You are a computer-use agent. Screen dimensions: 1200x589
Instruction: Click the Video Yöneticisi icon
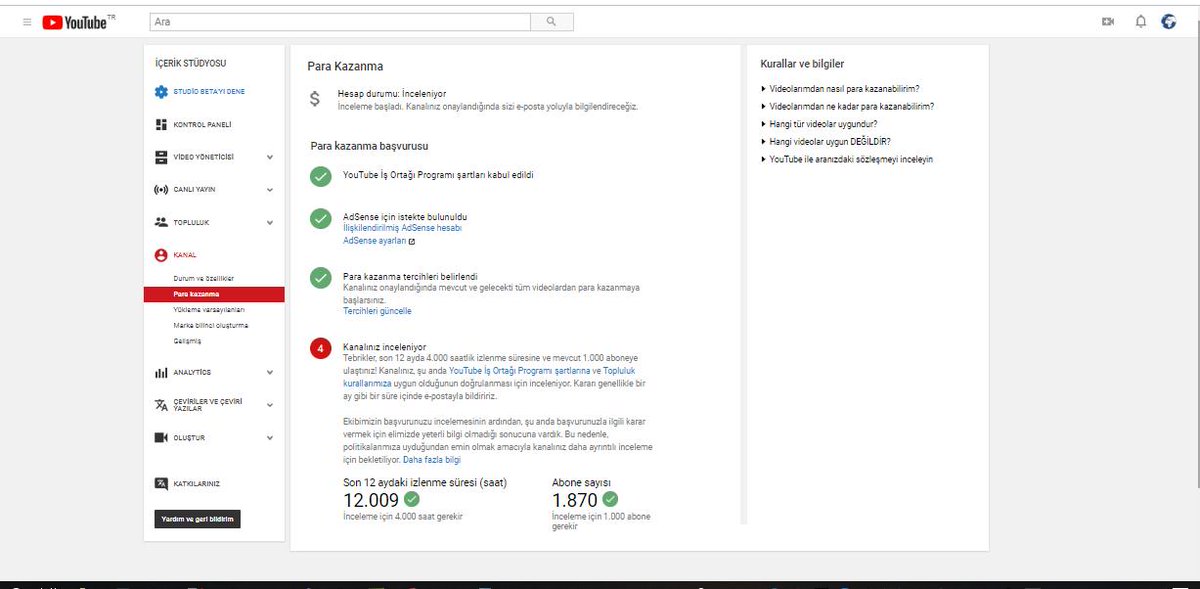point(161,157)
